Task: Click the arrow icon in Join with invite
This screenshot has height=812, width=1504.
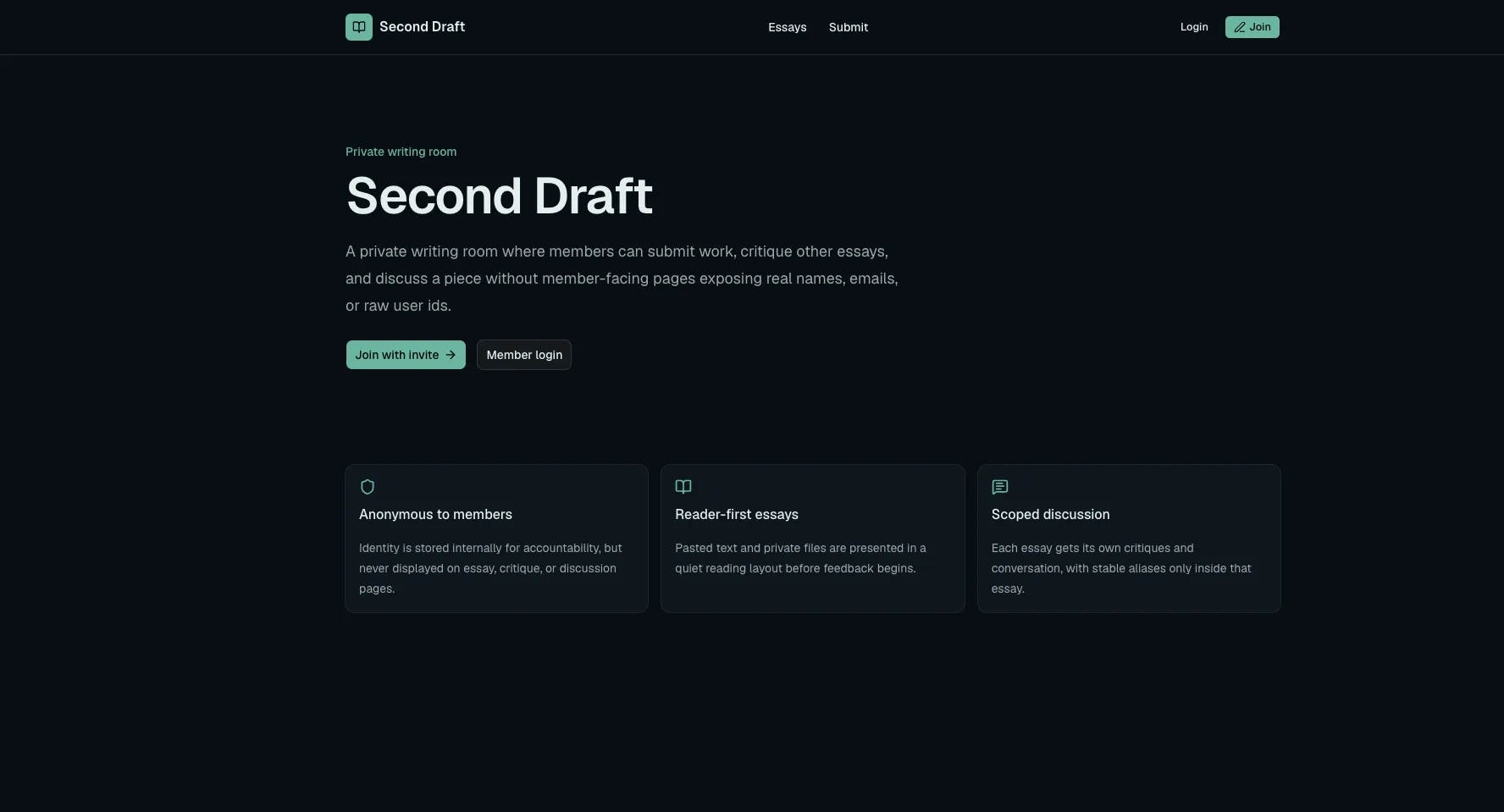Action: pyautogui.click(x=451, y=355)
